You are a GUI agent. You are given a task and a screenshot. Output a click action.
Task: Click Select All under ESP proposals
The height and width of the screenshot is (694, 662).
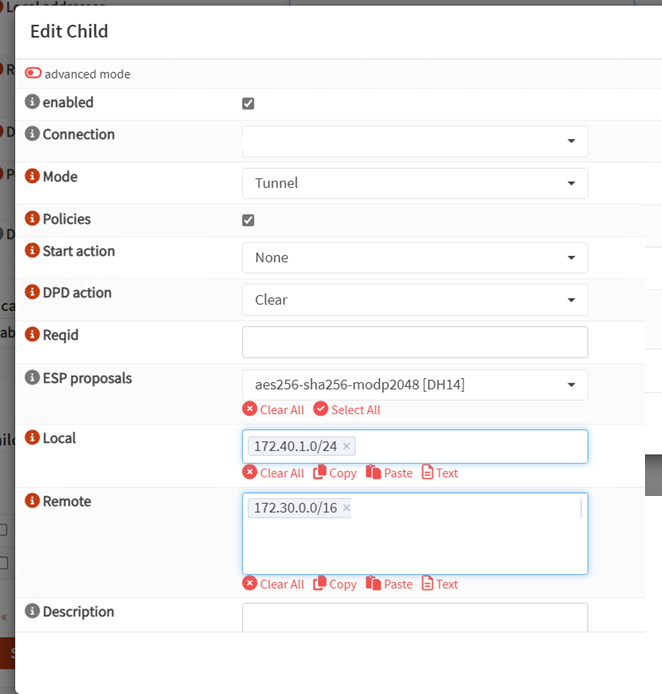click(347, 410)
